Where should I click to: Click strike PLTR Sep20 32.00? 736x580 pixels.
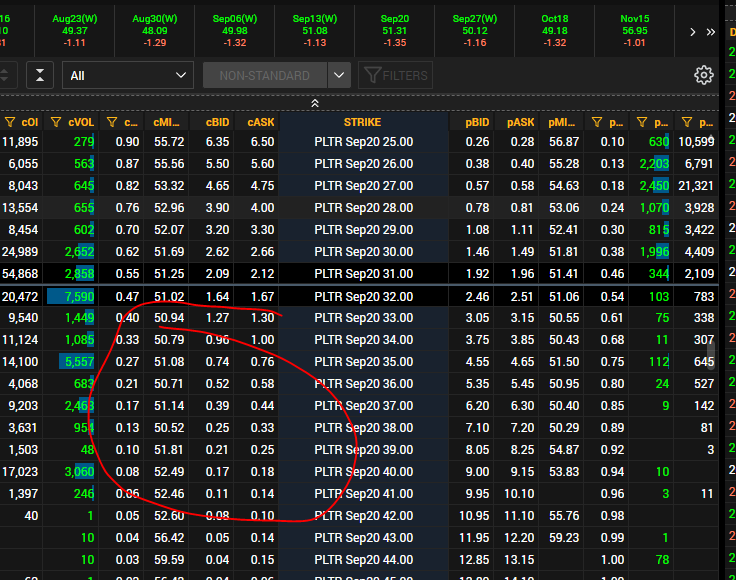tap(364, 297)
